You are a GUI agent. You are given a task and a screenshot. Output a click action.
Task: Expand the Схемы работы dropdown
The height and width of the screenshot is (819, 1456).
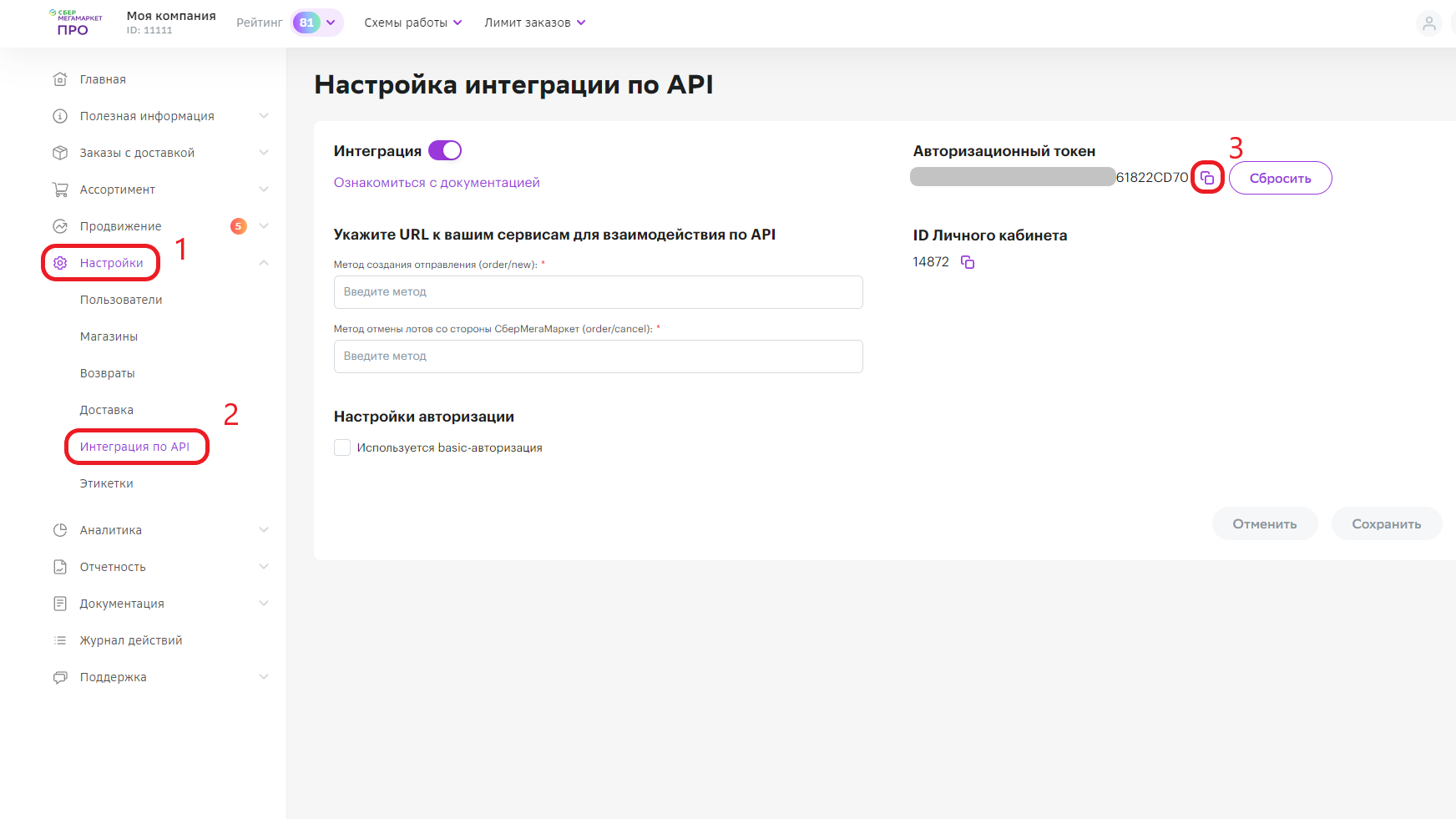tap(412, 23)
